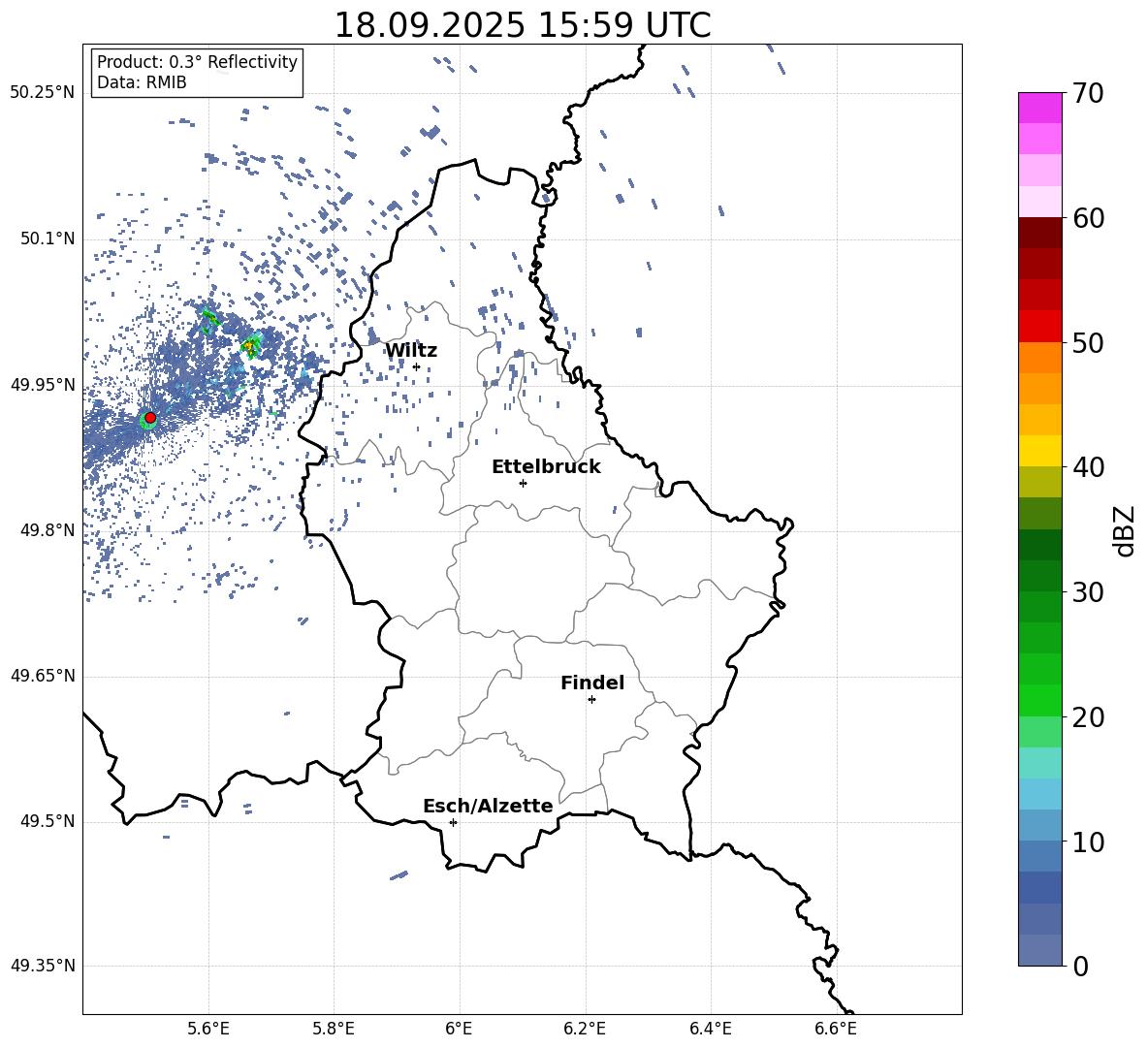Click the Wiltz station cross marker
Viewport: 1148px width, 1048px height.
click(417, 366)
